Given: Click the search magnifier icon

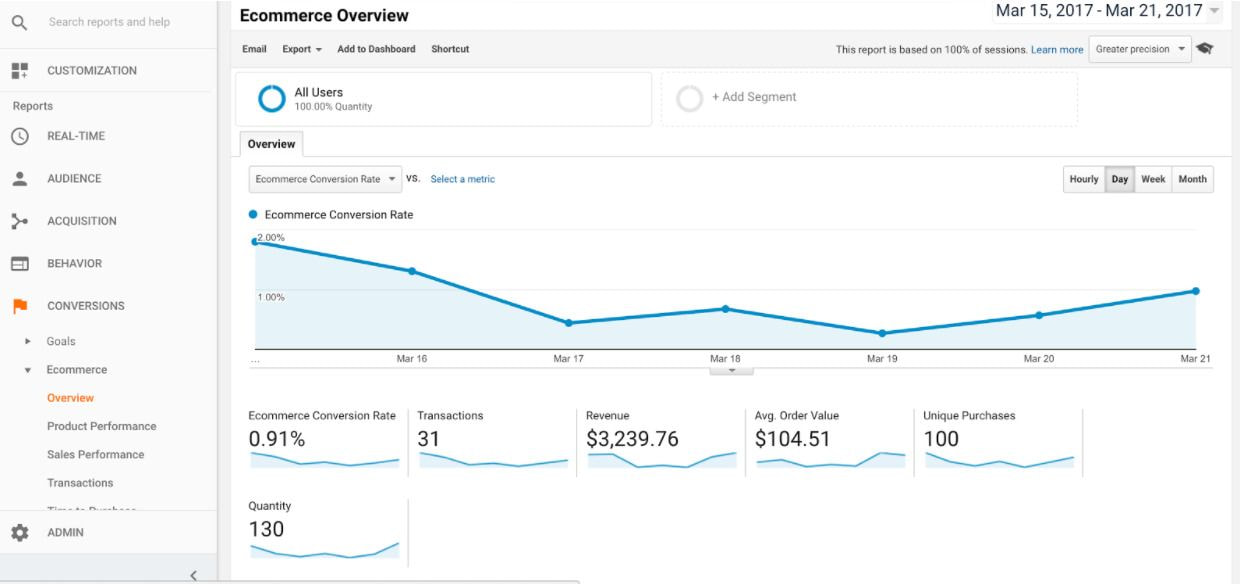Looking at the screenshot, I should point(20,22).
